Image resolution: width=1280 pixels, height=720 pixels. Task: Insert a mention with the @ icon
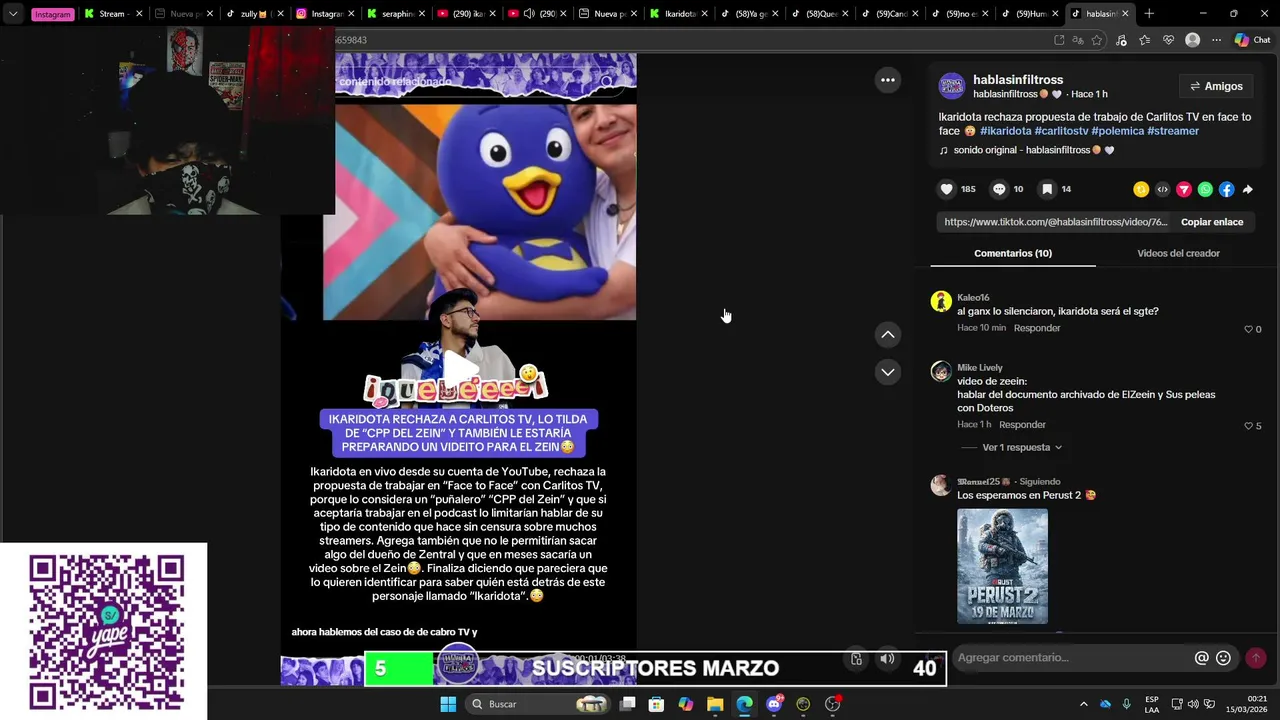click(1202, 658)
